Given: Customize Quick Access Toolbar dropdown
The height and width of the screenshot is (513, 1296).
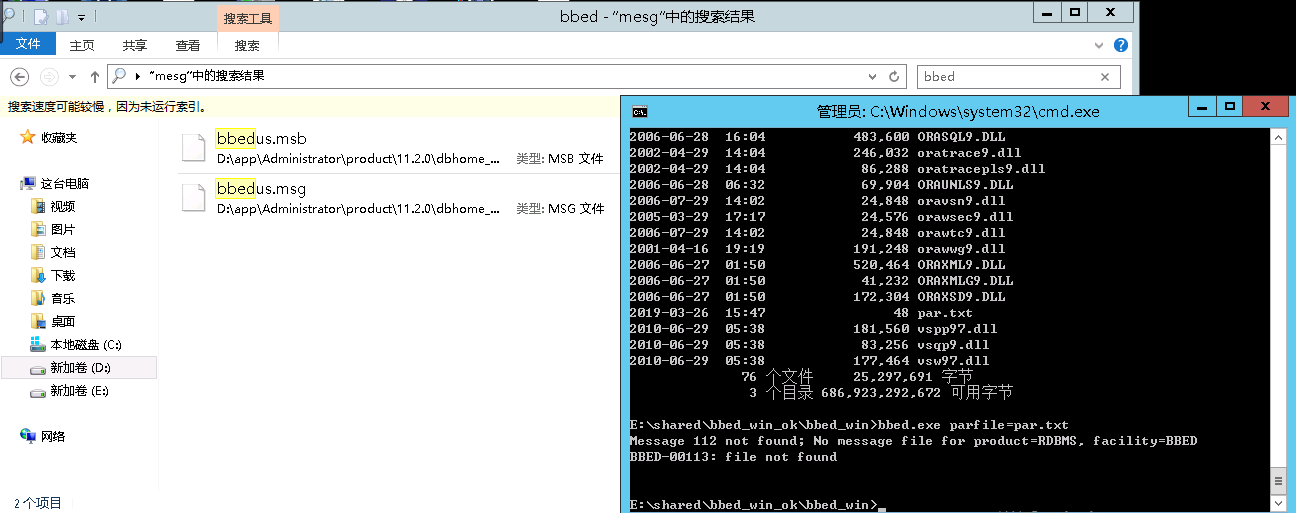Looking at the screenshot, I should (82, 17).
